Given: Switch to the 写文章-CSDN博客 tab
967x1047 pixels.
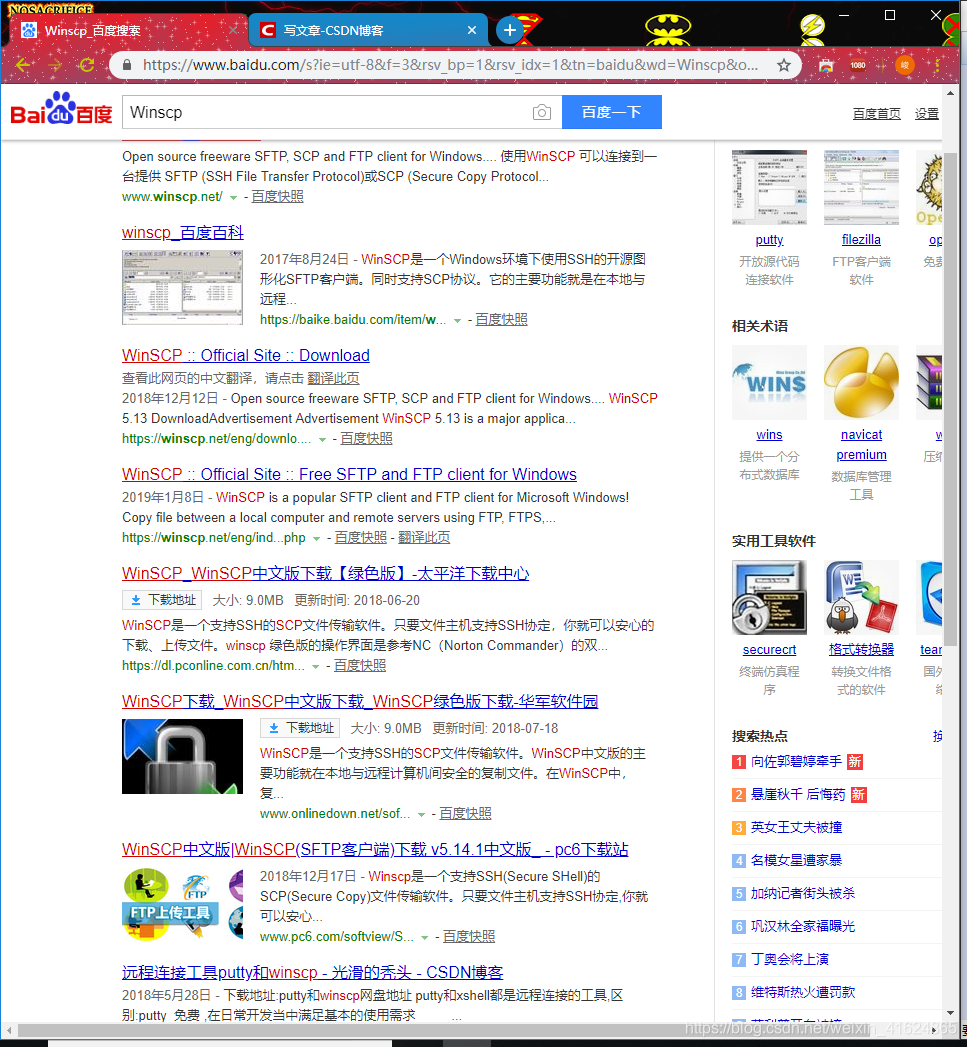Looking at the screenshot, I should point(367,30).
